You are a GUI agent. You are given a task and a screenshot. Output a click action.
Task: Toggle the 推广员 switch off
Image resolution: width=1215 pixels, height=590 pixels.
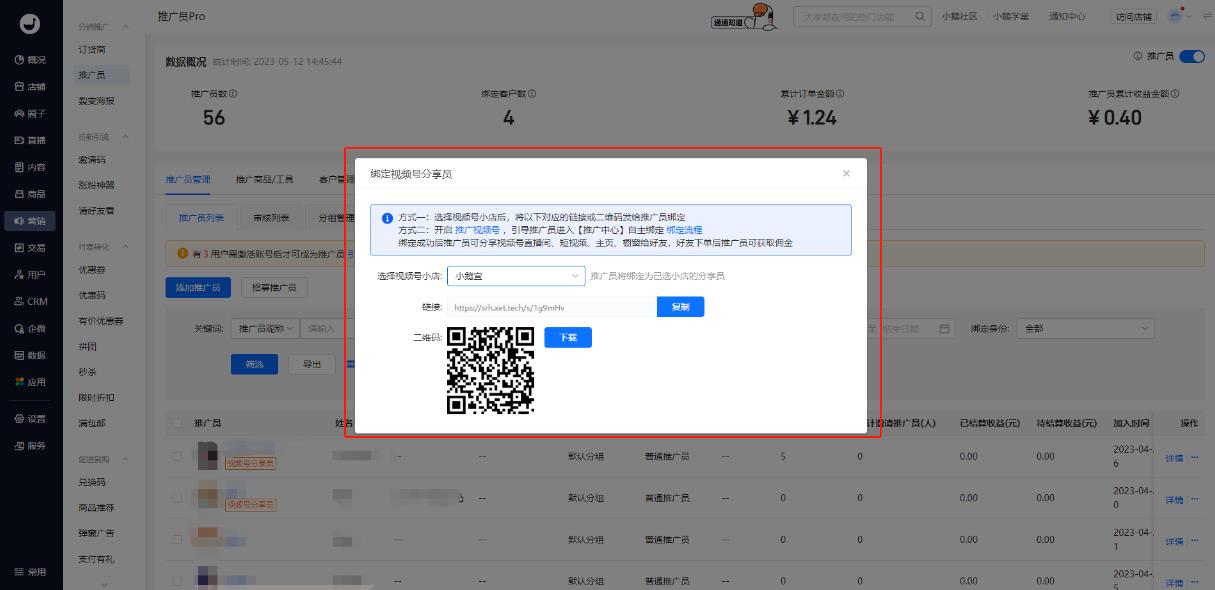click(1192, 57)
